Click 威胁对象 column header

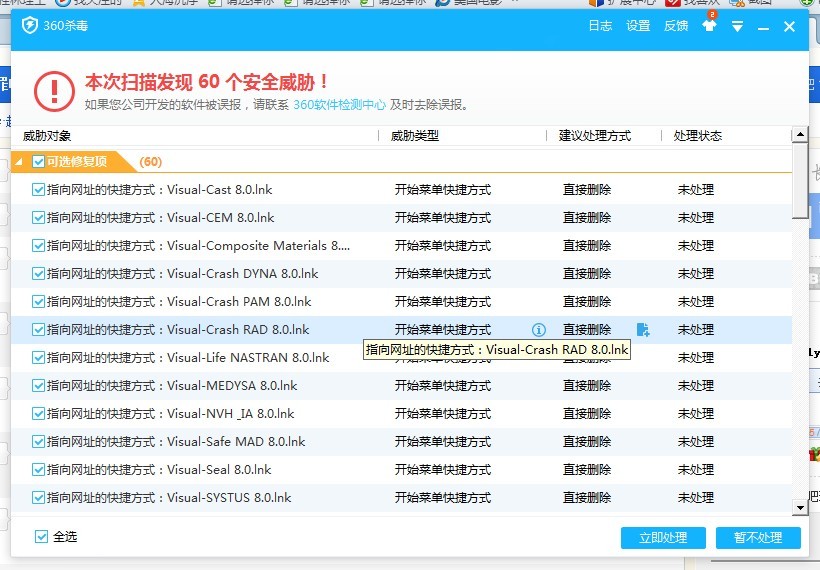point(47,136)
